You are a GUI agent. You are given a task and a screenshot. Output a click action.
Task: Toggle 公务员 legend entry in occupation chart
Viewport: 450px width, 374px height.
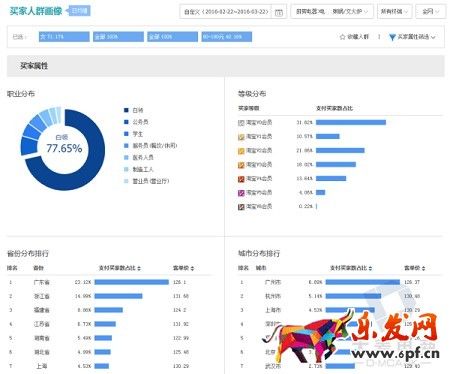136,122
